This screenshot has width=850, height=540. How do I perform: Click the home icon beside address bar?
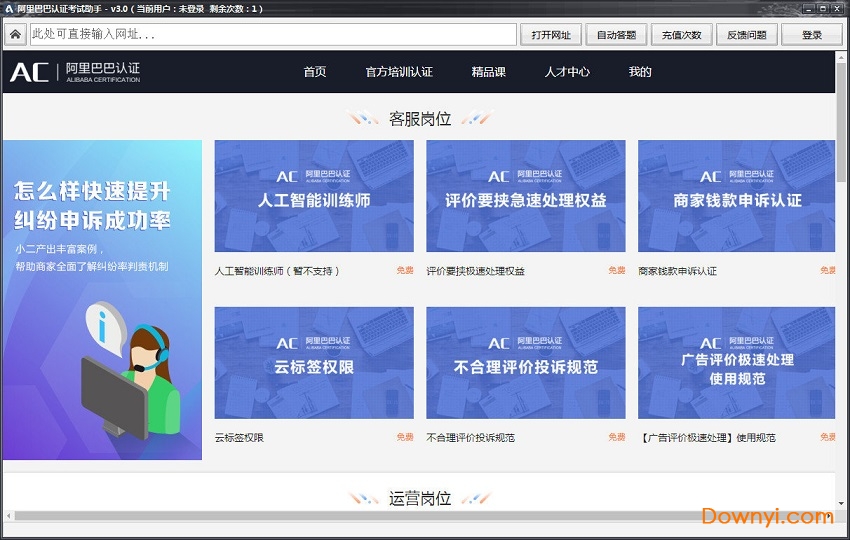click(x=15, y=35)
